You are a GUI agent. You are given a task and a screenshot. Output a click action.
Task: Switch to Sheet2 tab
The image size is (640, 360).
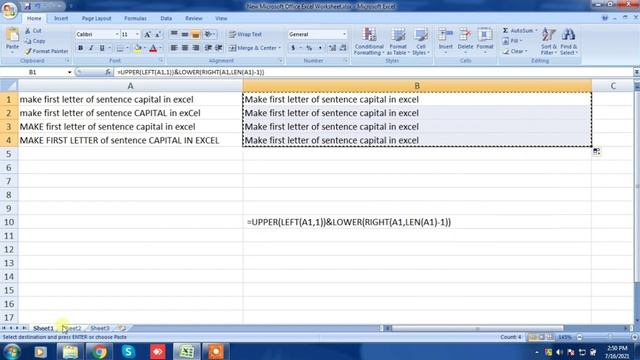coord(73,328)
